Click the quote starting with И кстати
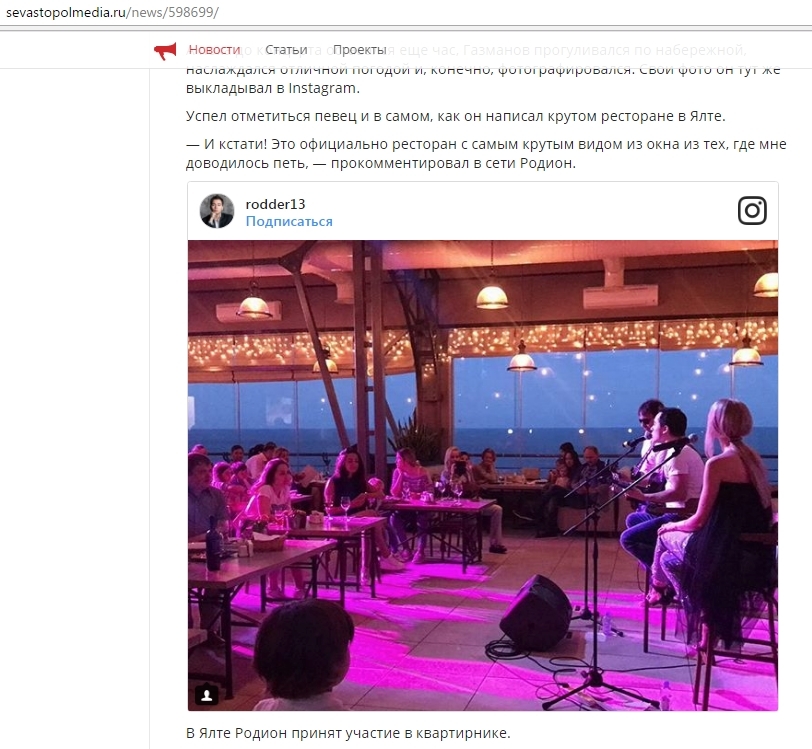Image resolution: width=812 pixels, height=749 pixels. pos(486,153)
